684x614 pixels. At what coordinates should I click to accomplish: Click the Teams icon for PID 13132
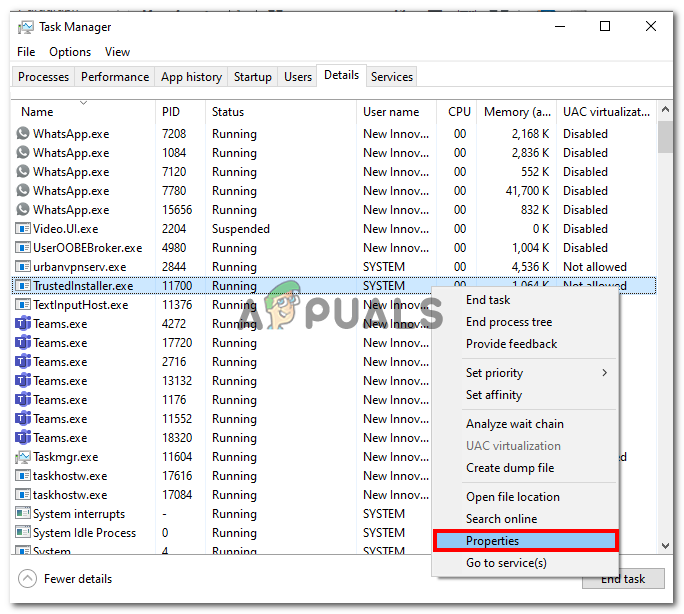[x=23, y=381]
